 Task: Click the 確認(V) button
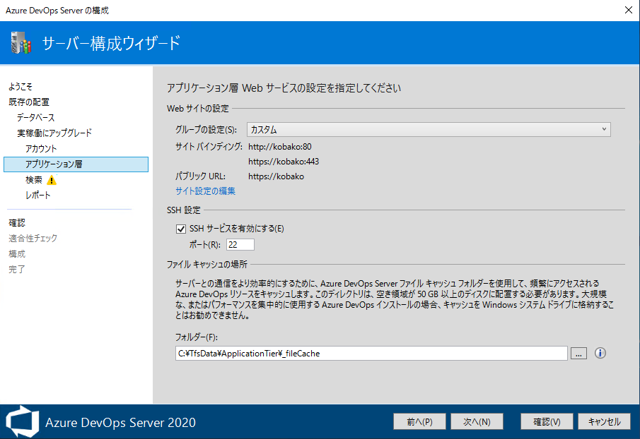point(547,421)
